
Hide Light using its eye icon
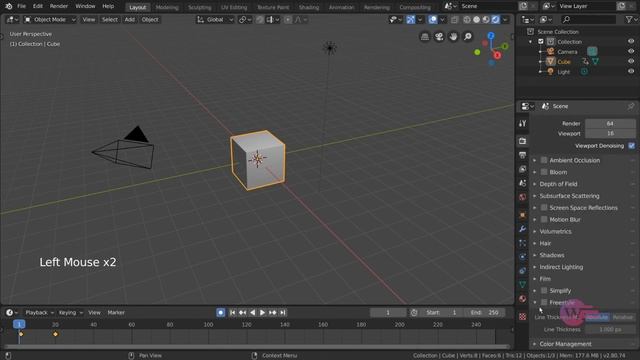[631, 71]
